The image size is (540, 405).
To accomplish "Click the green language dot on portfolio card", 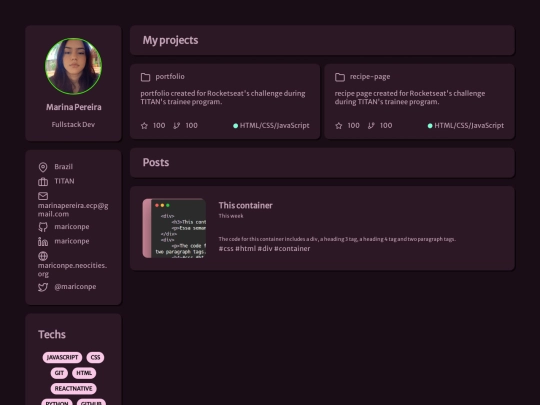I will click(x=236, y=126).
